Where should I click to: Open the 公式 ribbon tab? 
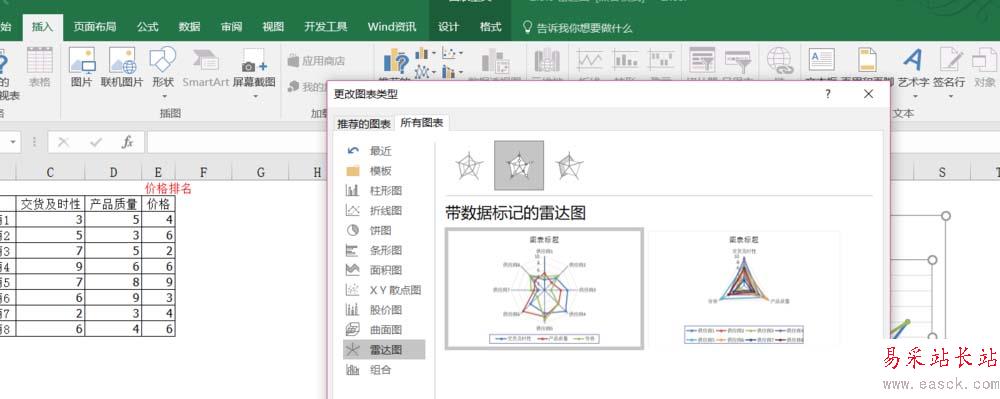[147, 27]
